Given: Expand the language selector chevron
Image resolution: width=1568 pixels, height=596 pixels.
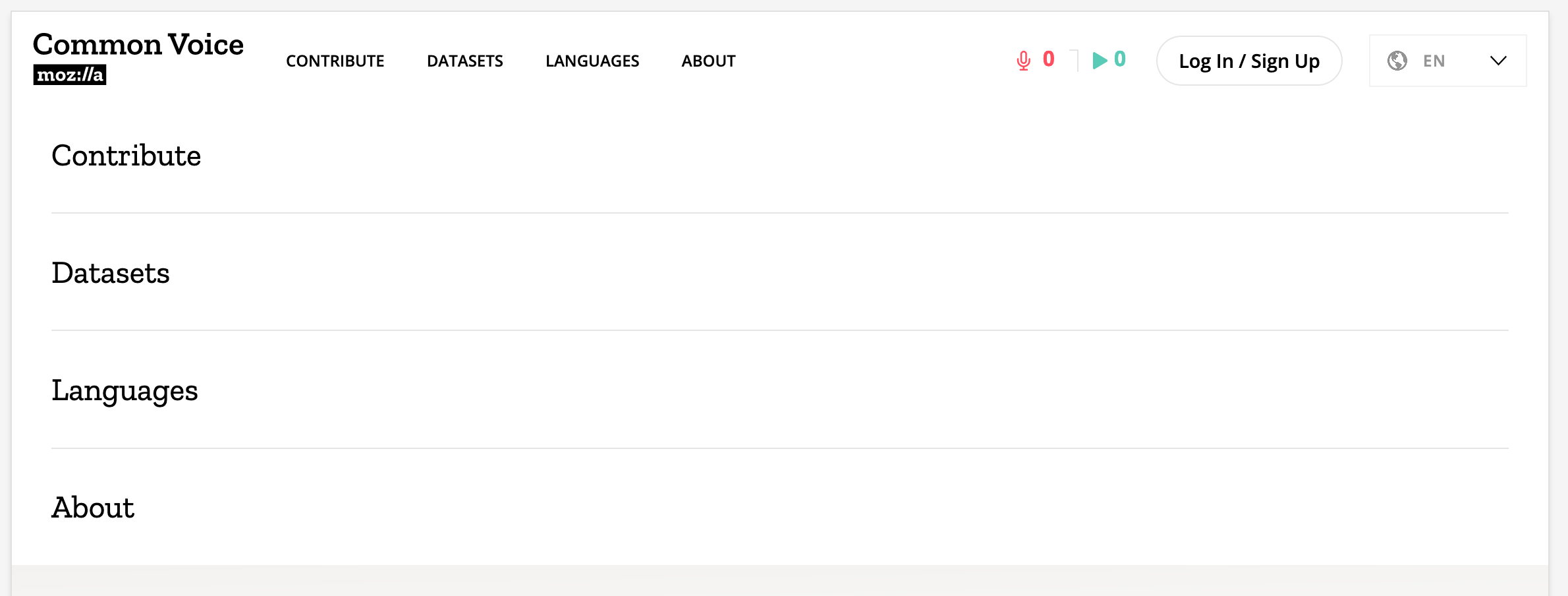Looking at the screenshot, I should click(1498, 61).
